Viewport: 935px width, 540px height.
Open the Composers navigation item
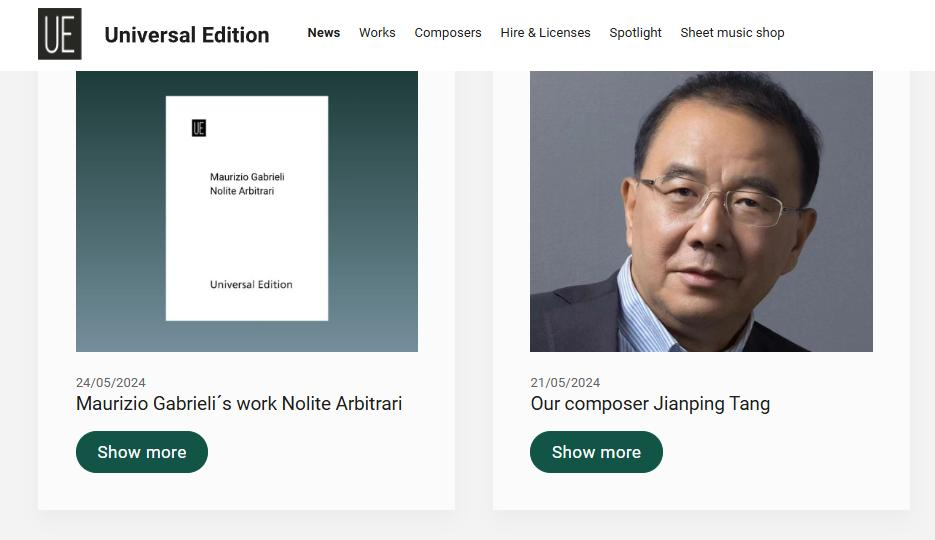click(447, 33)
